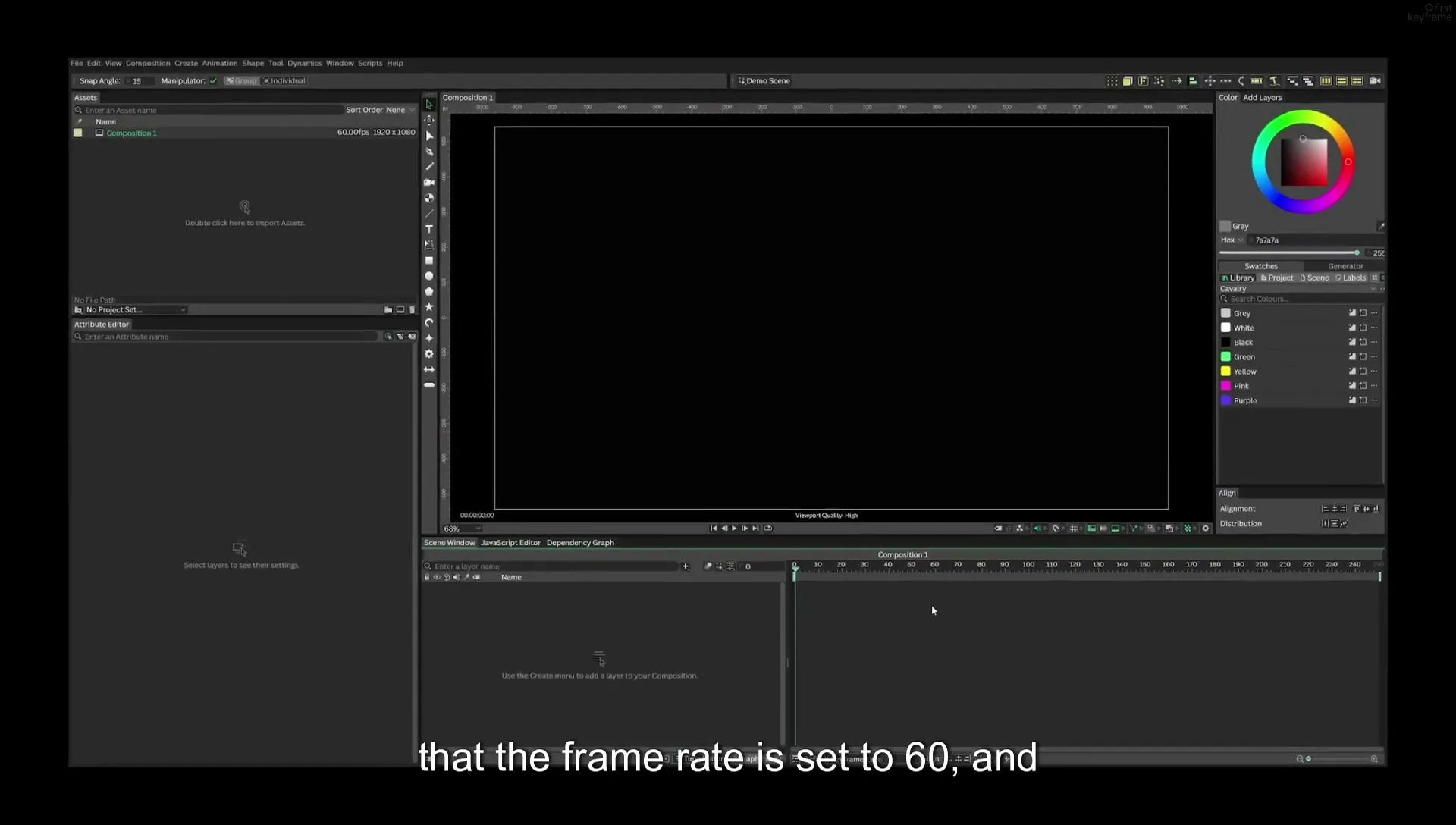The height and width of the screenshot is (825, 1456).
Task: Play the composition
Action: 734,529
